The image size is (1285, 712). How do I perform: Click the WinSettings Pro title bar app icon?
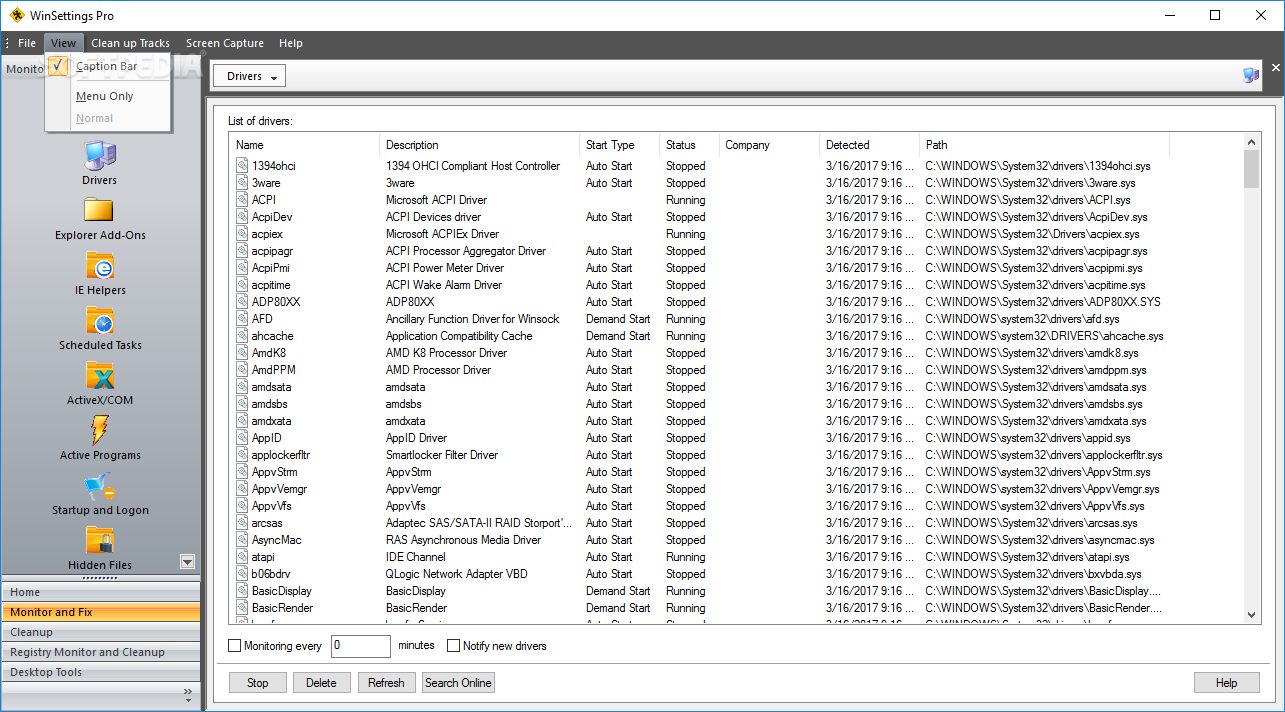[x=17, y=15]
